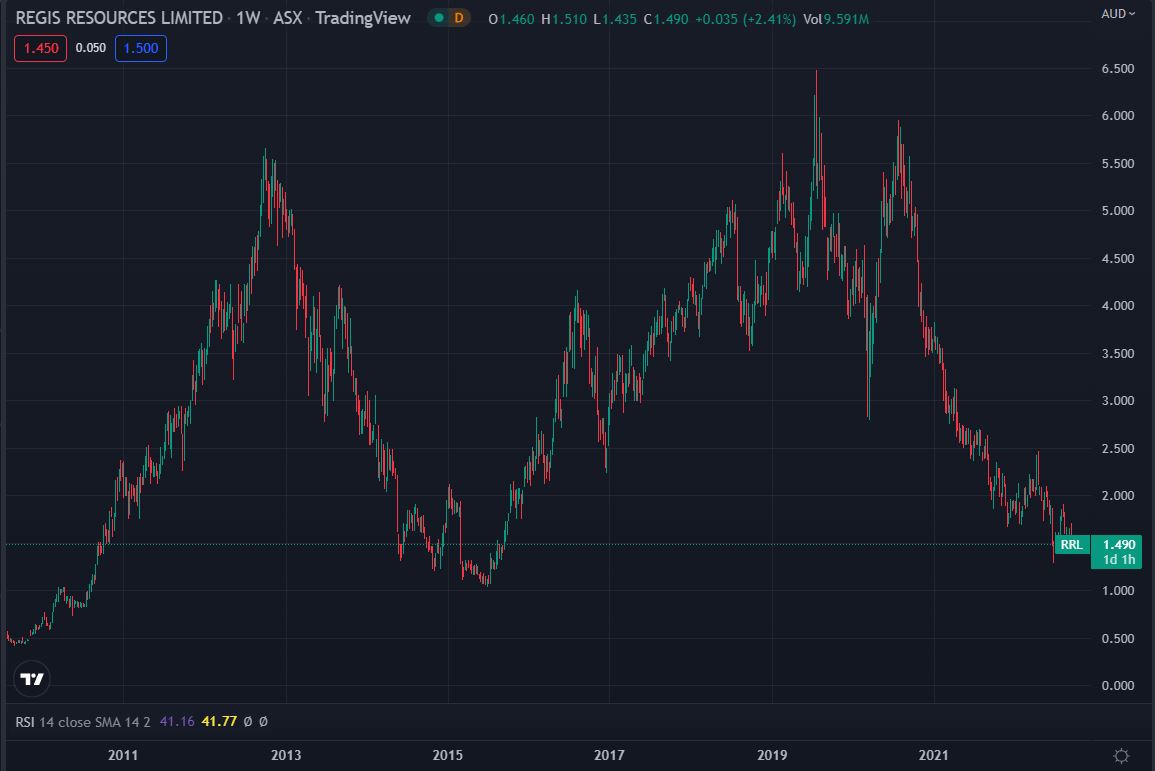Click the 2.000 price axis label
This screenshot has width=1155, height=771.
tap(1117, 496)
